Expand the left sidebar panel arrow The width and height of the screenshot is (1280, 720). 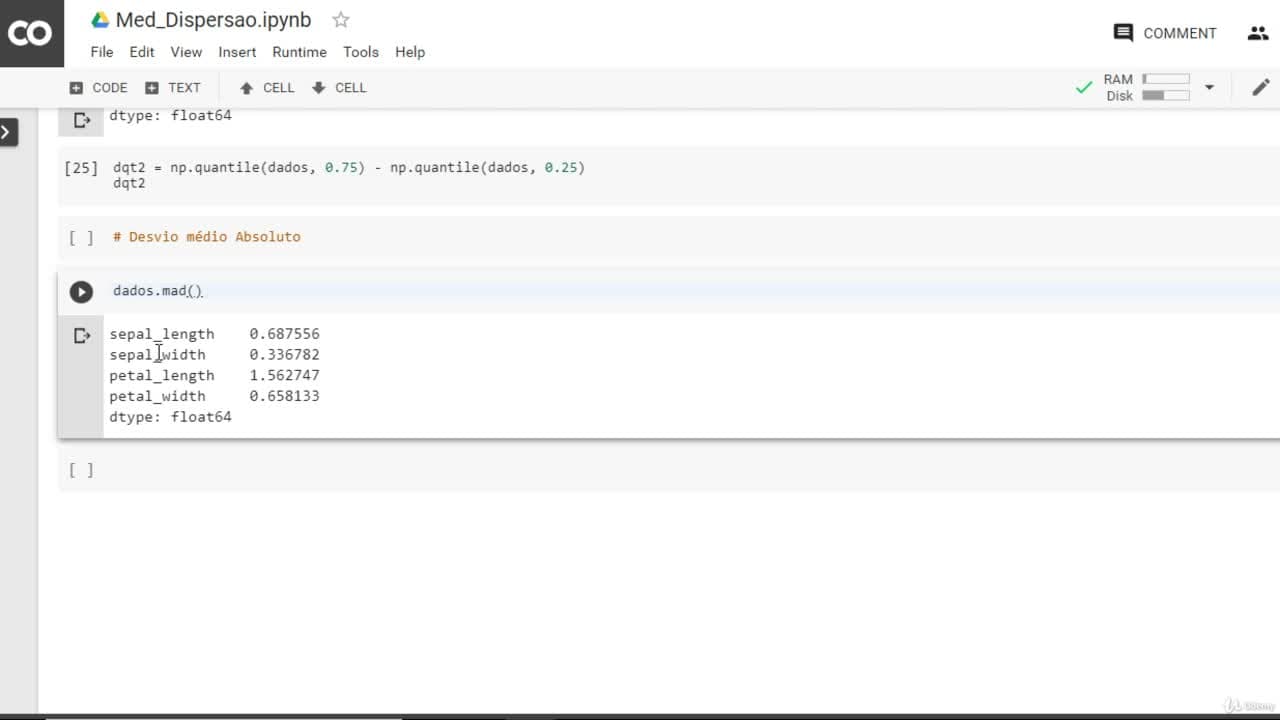pos(8,132)
